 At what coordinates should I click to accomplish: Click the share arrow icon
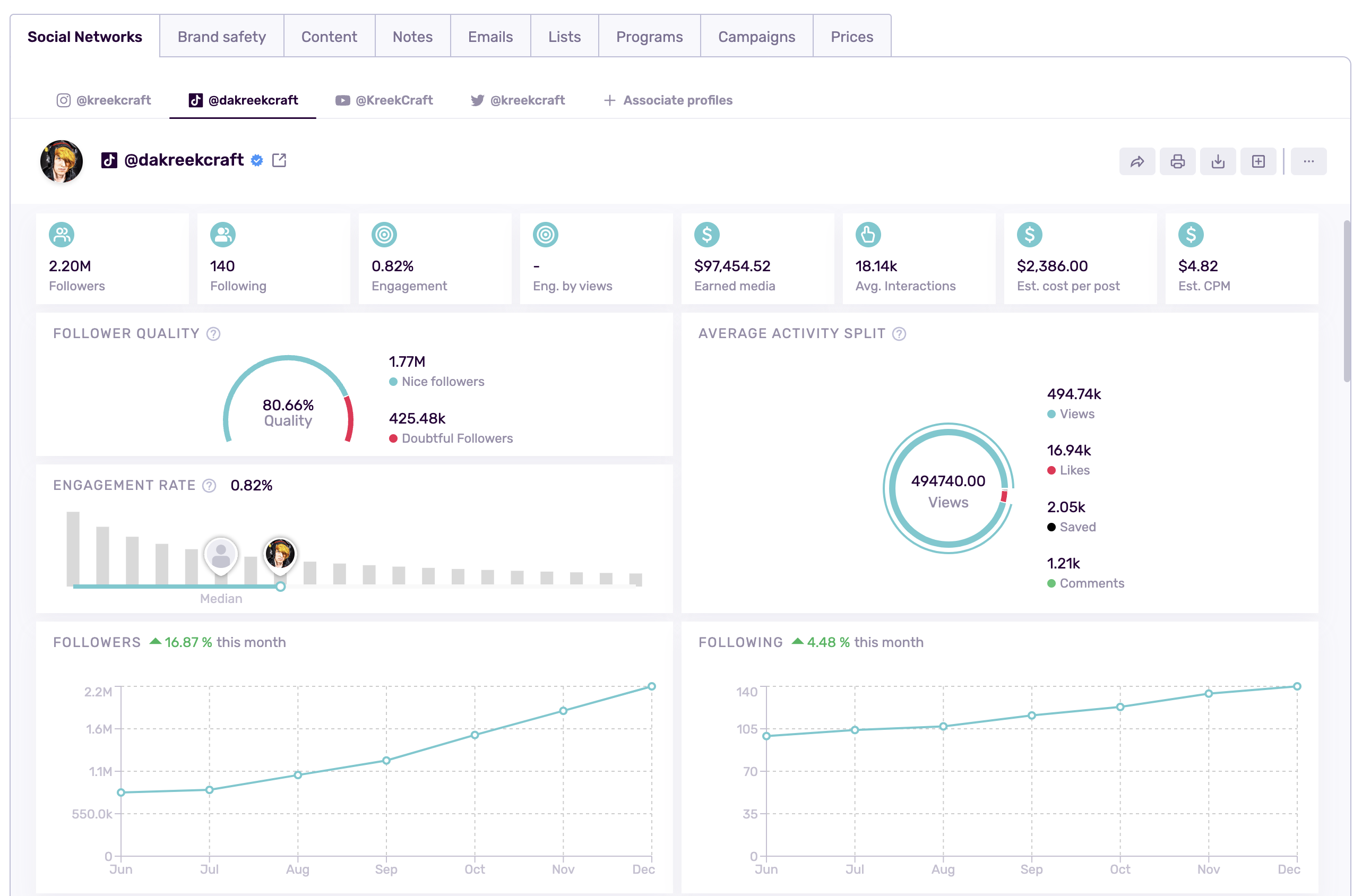(x=1136, y=161)
